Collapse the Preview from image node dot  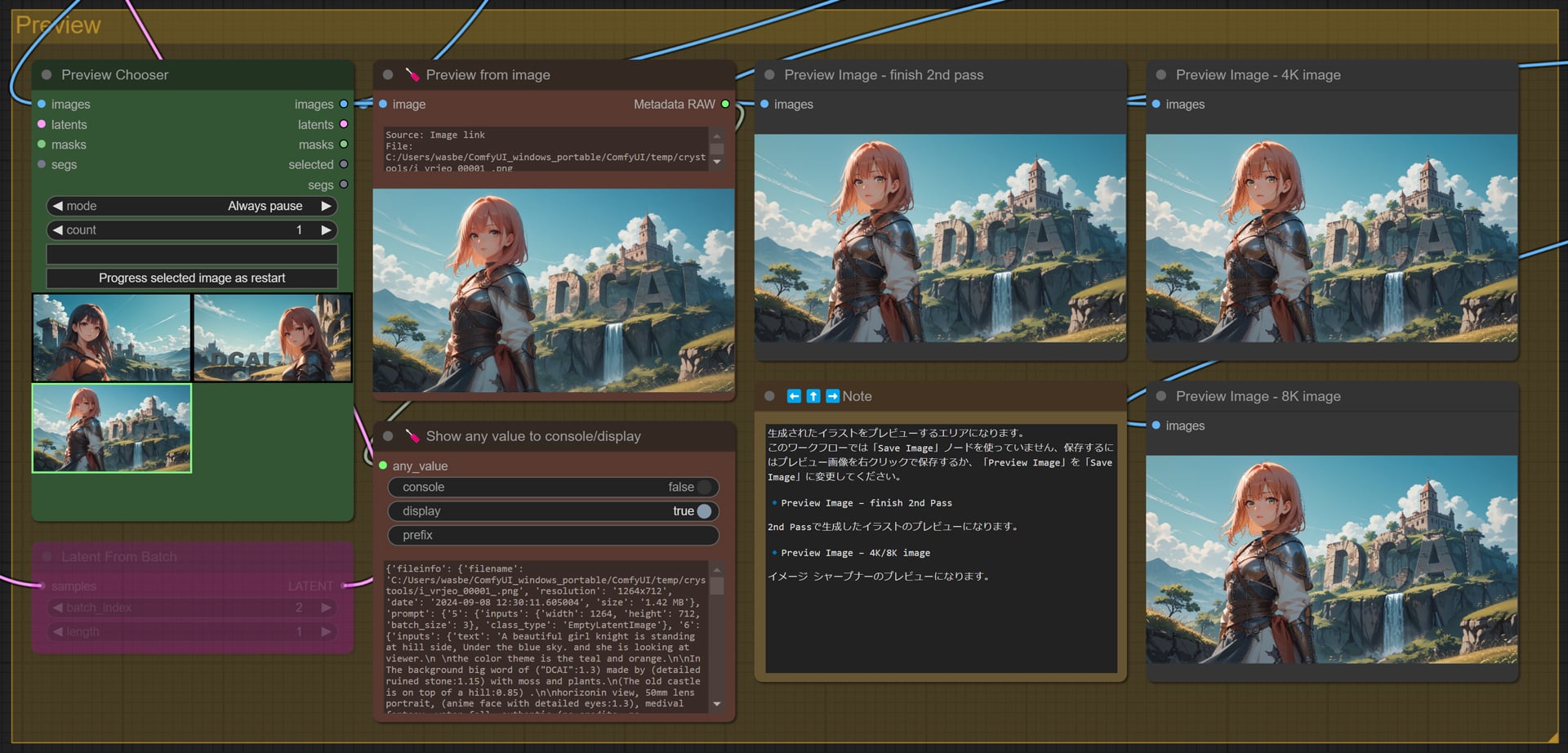tap(388, 75)
